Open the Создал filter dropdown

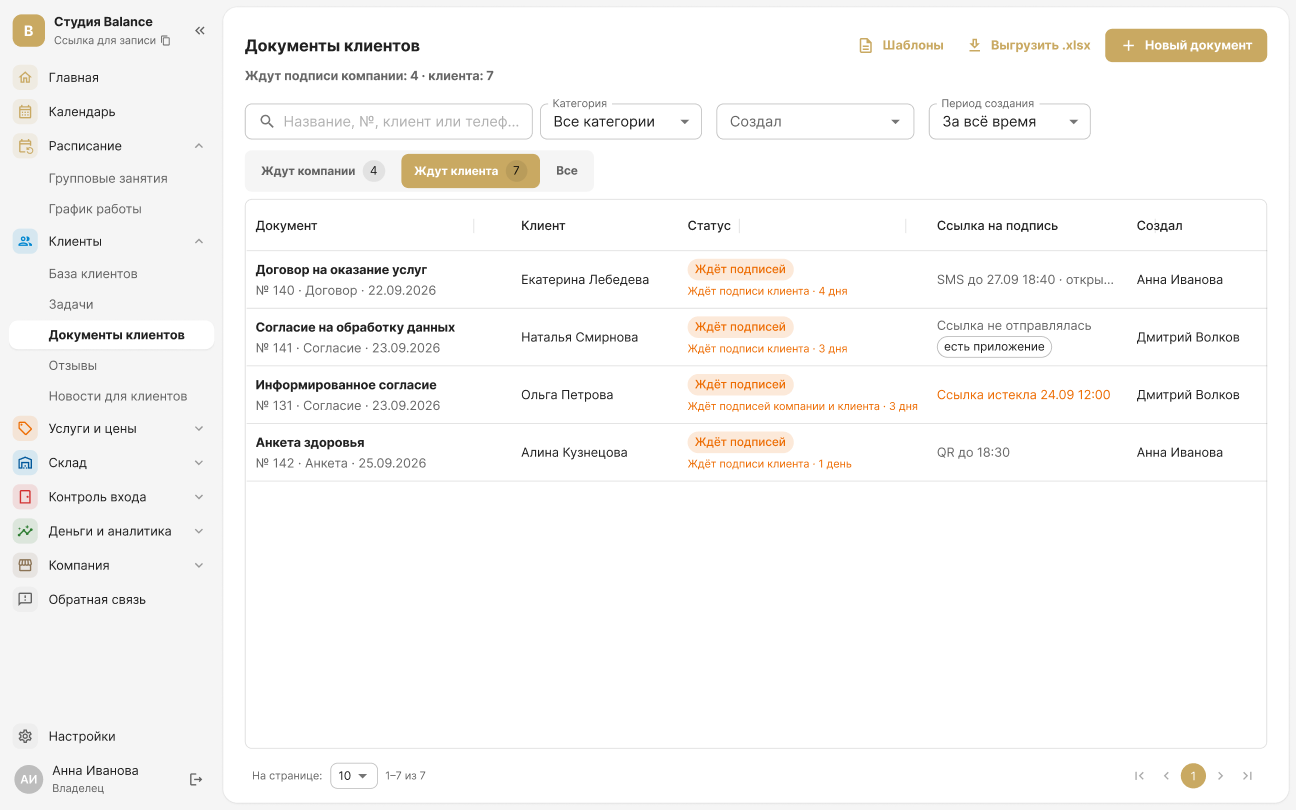(815, 121)
